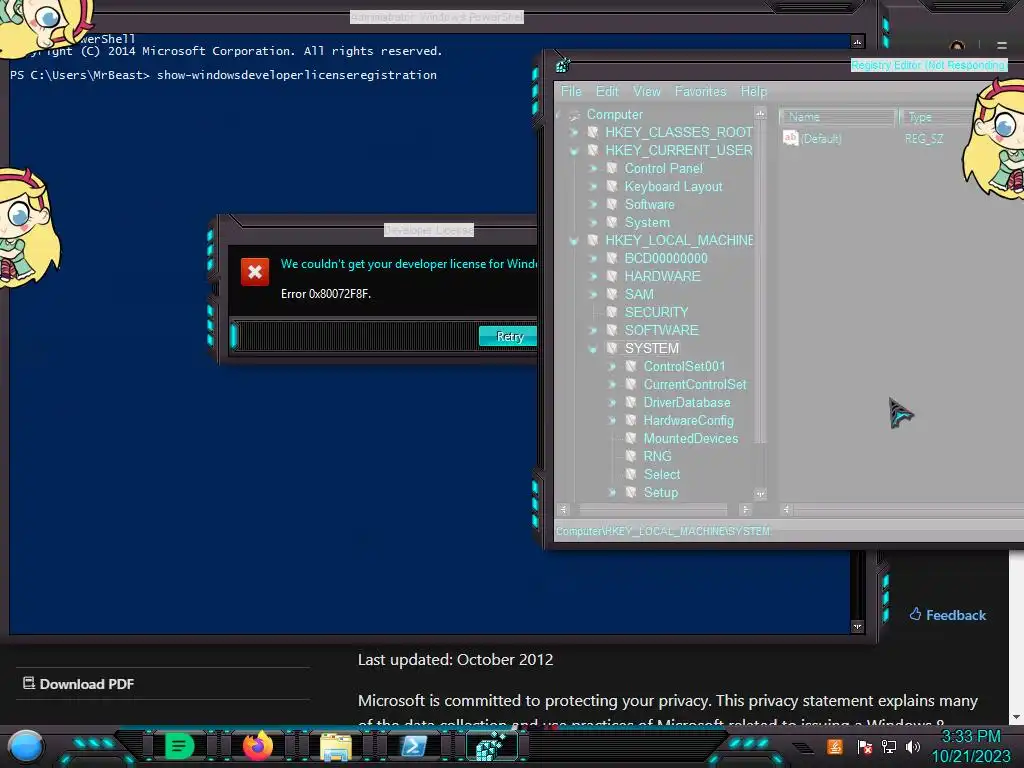The image size is (1024, 768).
Task: Expand the Keyboard Layout key arrow
Action: pos(594,187)
